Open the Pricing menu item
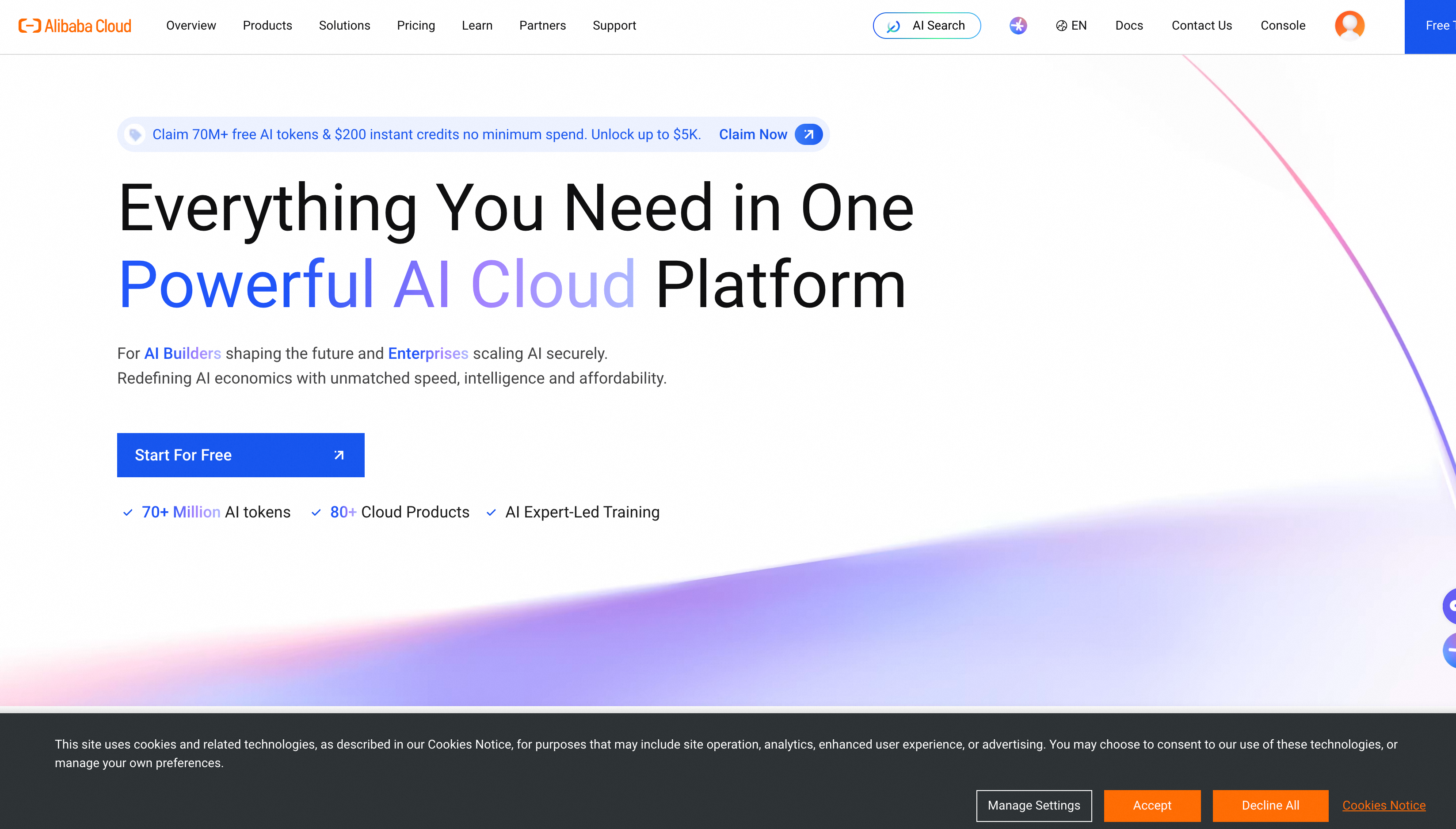The width and height of the screenshot is (1456, 829). pos(415,26)
